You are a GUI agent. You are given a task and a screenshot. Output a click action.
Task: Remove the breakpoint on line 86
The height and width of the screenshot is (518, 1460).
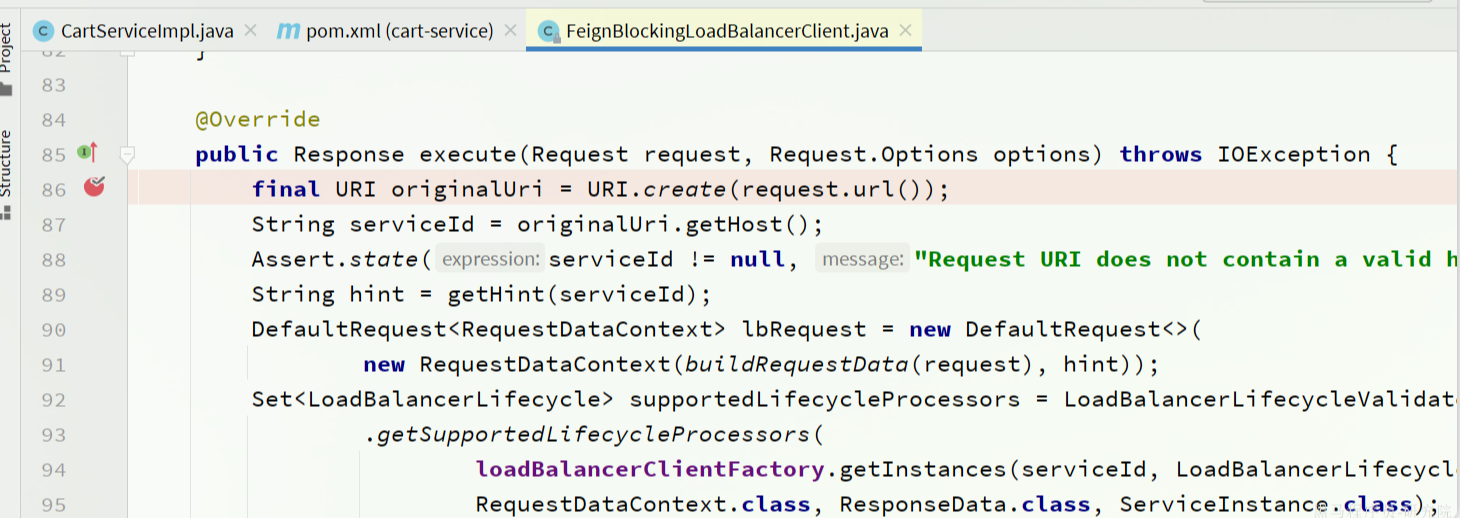click(94, 186)
